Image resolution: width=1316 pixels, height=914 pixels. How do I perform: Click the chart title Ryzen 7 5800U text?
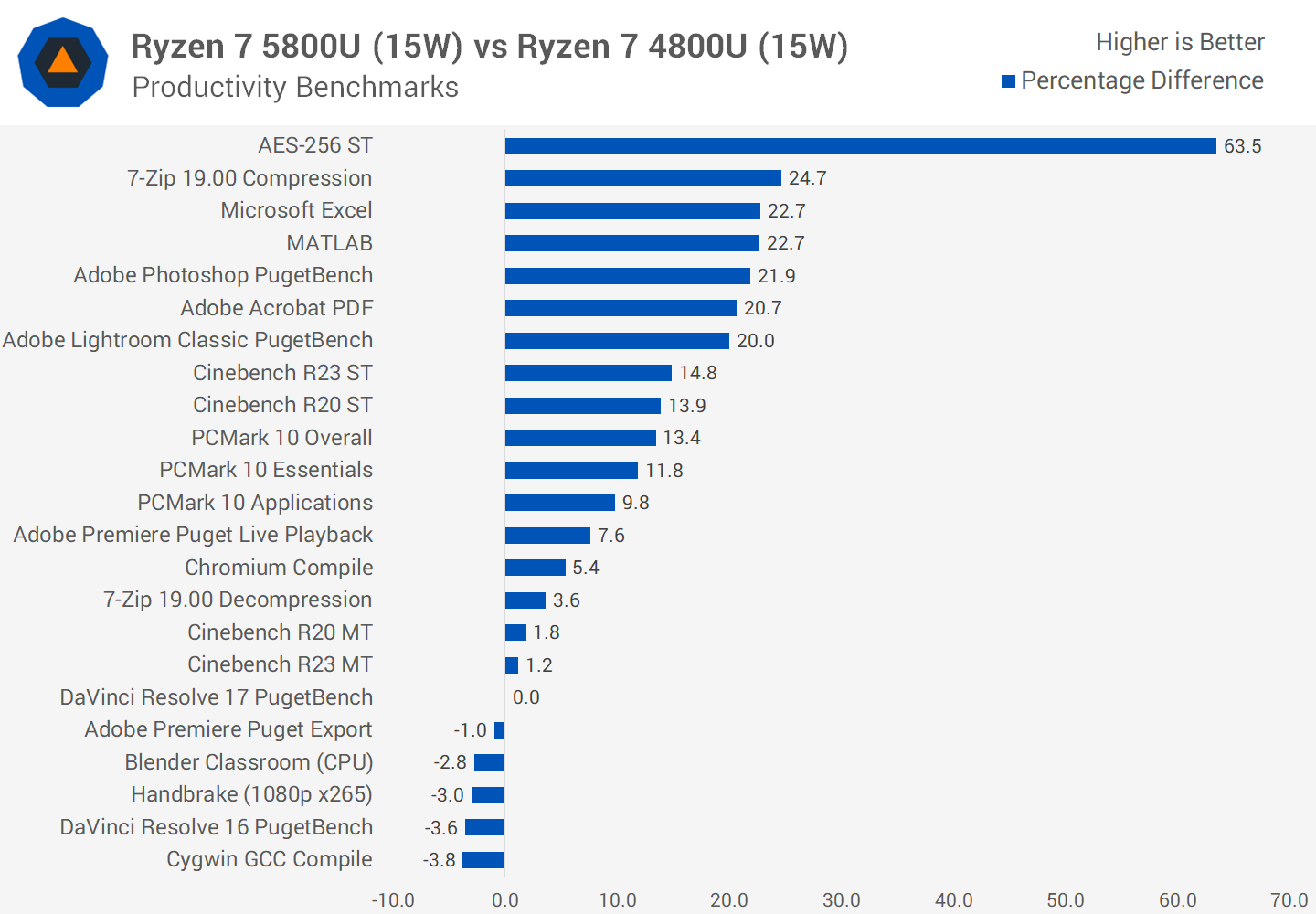point(489,46)
